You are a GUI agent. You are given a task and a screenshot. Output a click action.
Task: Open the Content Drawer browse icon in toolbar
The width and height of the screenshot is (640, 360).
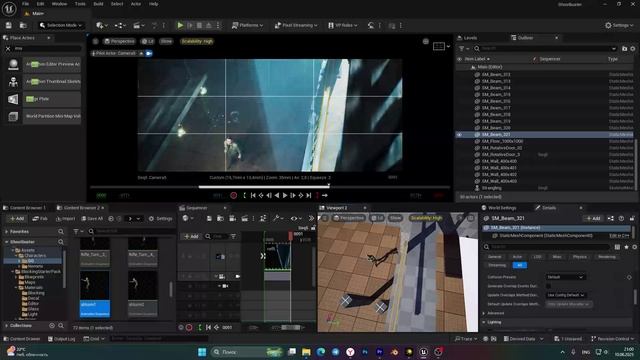click(x=23, y=25)
